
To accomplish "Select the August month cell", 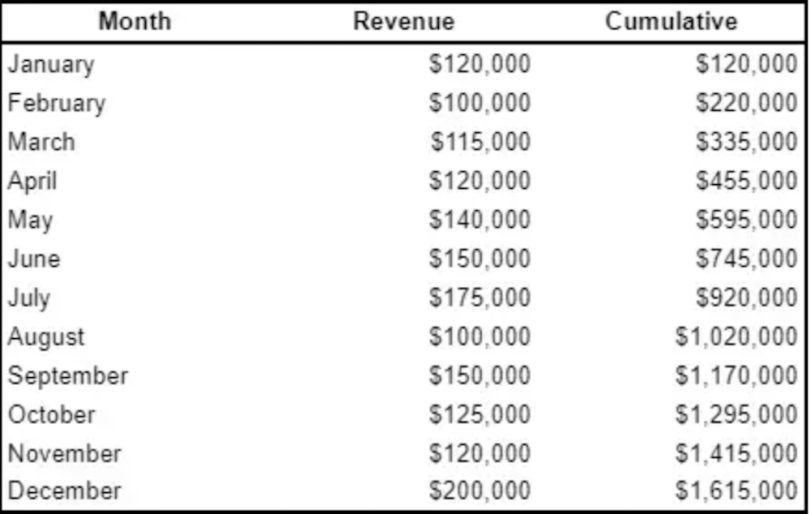I will 46,337.
